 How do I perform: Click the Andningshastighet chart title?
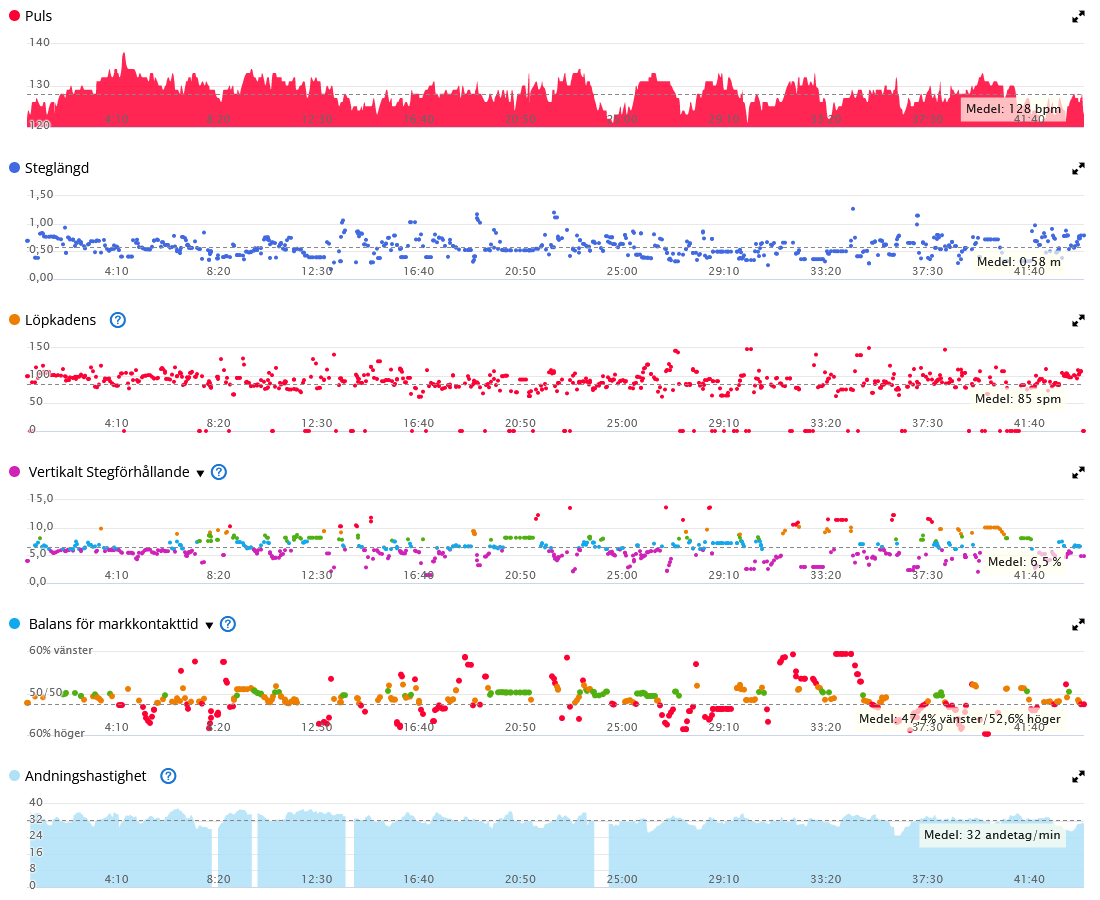click(x=86, y=776)
